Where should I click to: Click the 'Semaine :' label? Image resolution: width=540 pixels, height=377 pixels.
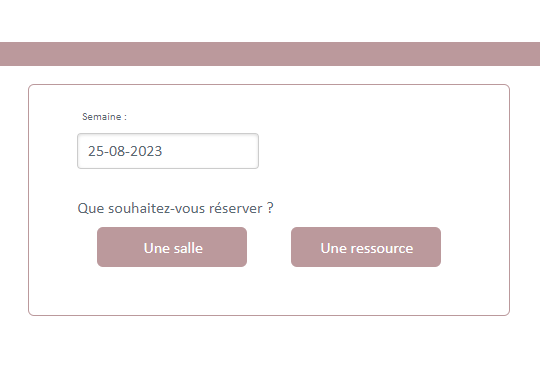[x=104, y=117]
